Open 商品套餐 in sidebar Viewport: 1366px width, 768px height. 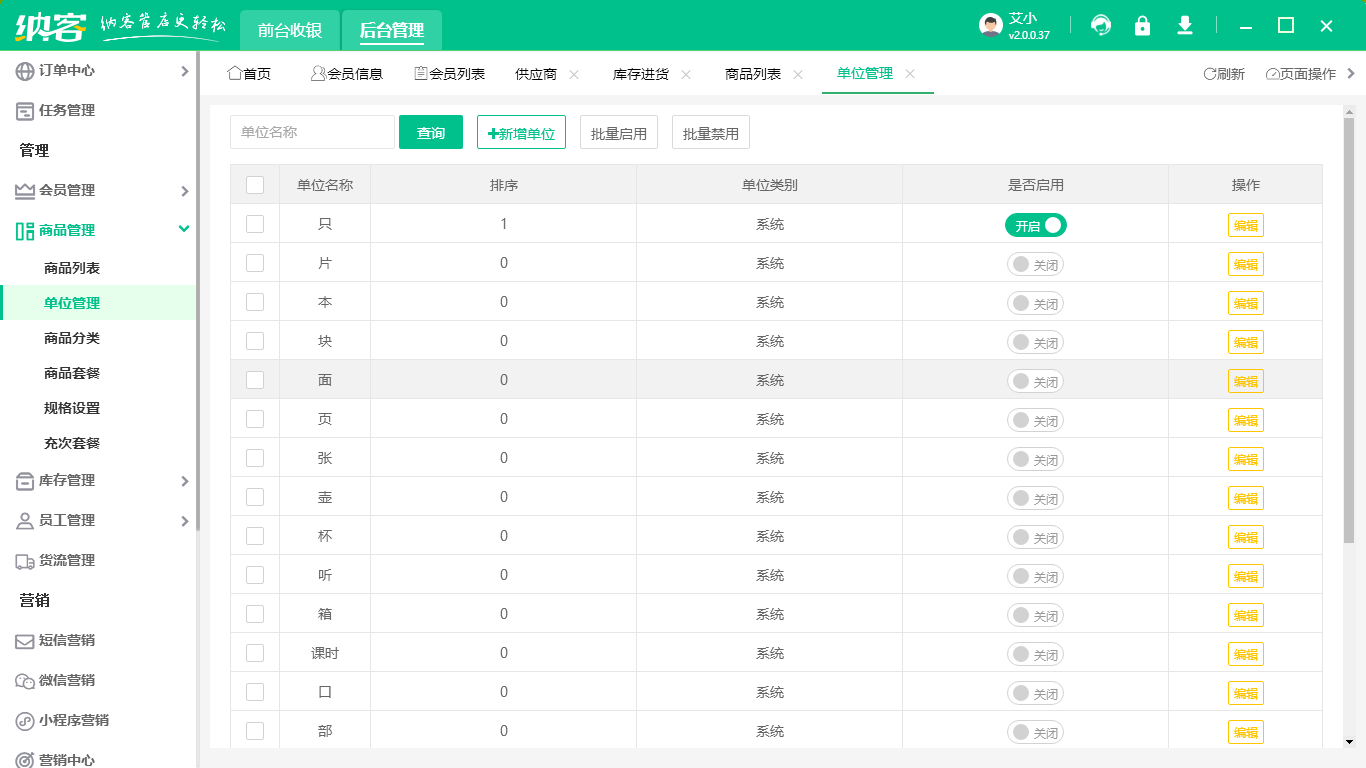click(72, 373)
